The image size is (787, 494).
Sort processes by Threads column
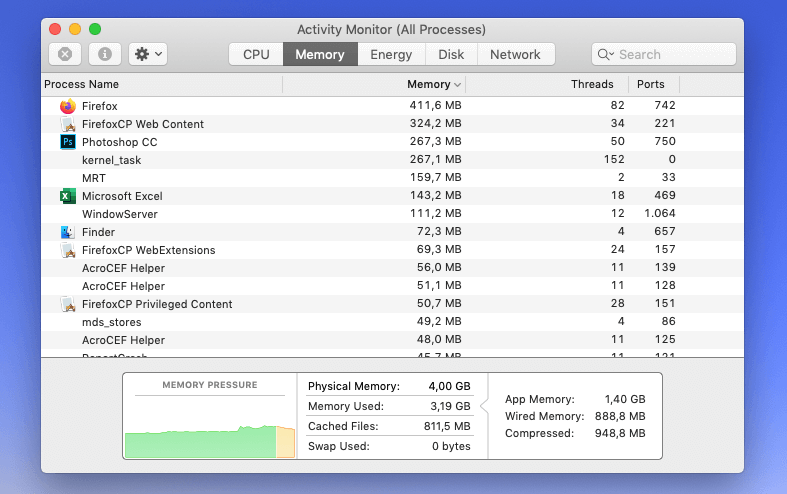(592, 84)
